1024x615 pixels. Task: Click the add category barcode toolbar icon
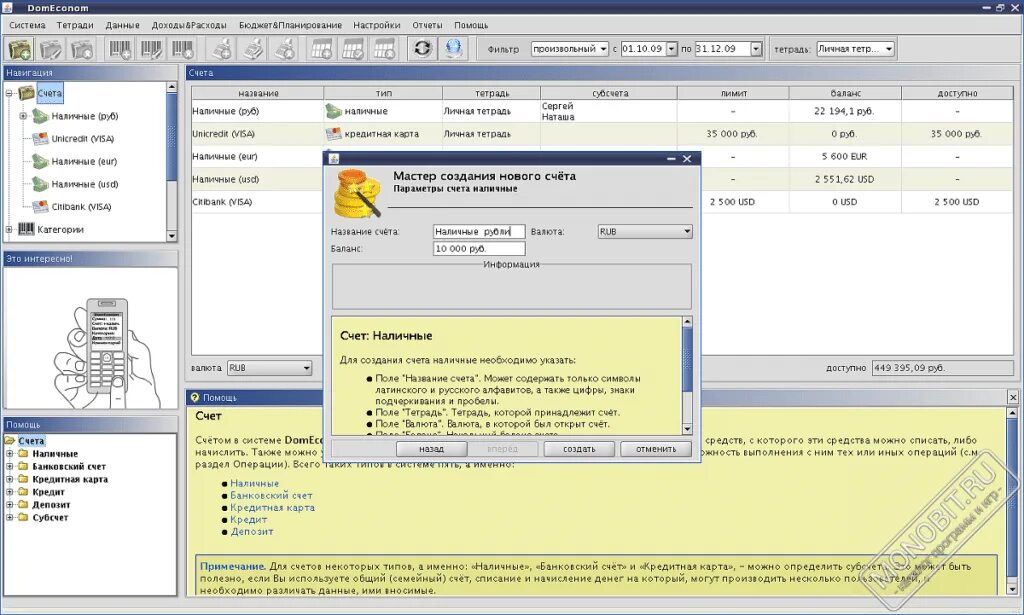pos(120,49)
